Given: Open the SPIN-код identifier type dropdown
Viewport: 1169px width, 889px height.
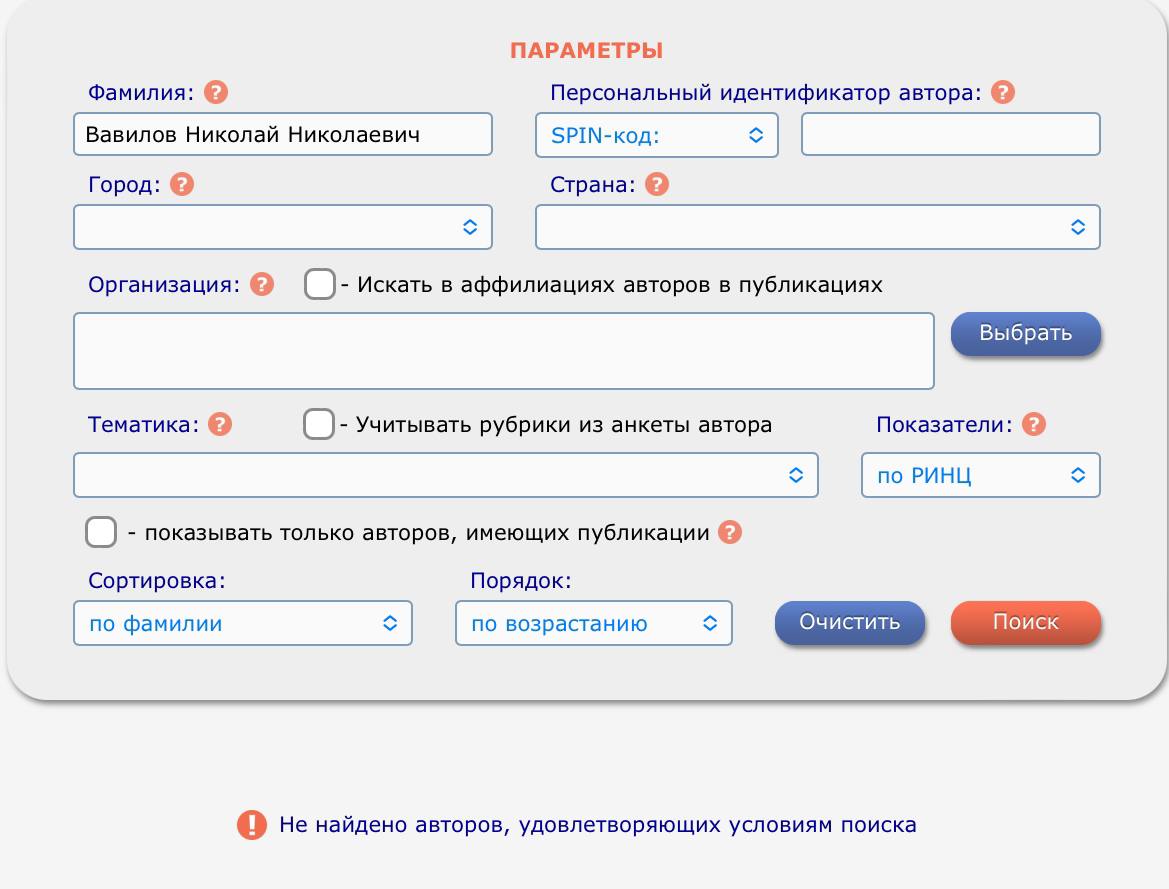Looking at the screenshot, I should pyautogui.click(x=657, y=135).
